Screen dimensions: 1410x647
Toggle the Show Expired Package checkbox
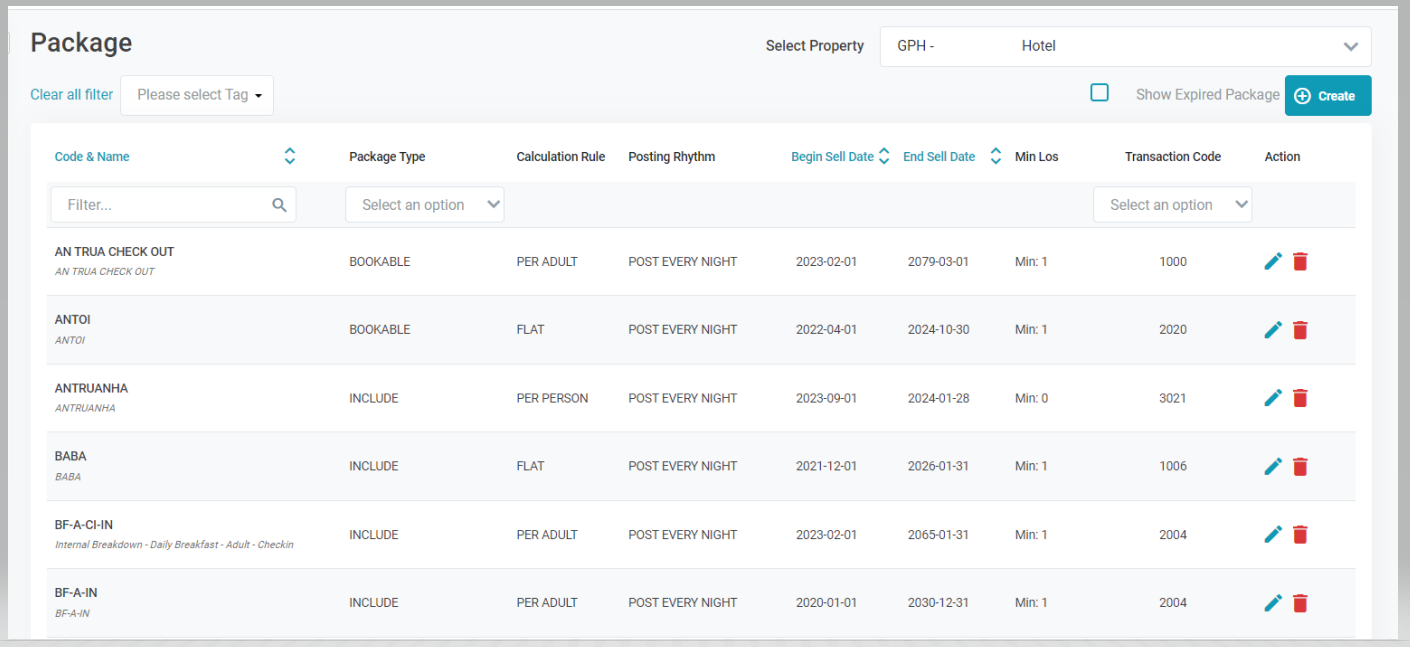1099,93
